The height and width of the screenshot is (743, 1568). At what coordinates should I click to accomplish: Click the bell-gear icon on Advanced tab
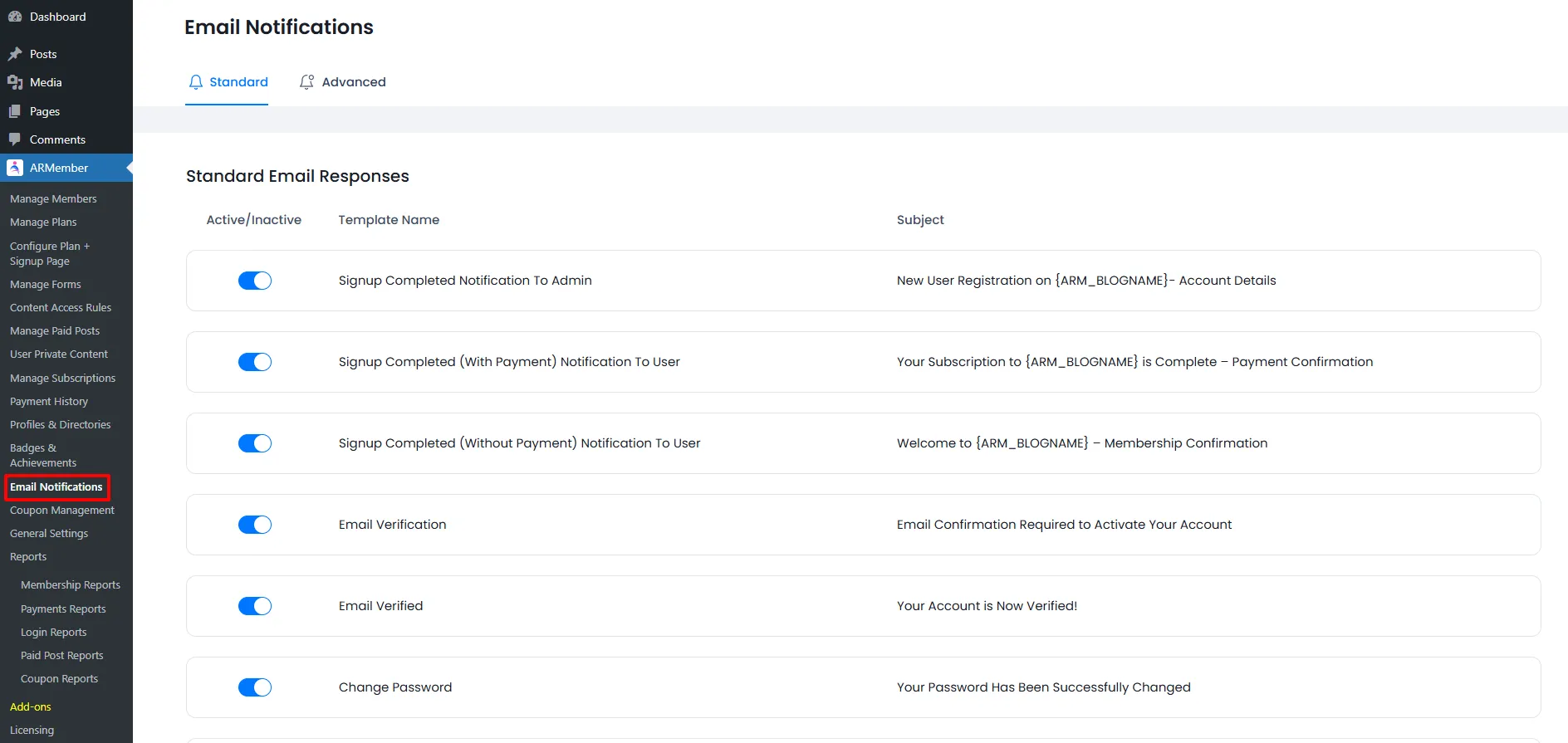(x=307, y=82)
